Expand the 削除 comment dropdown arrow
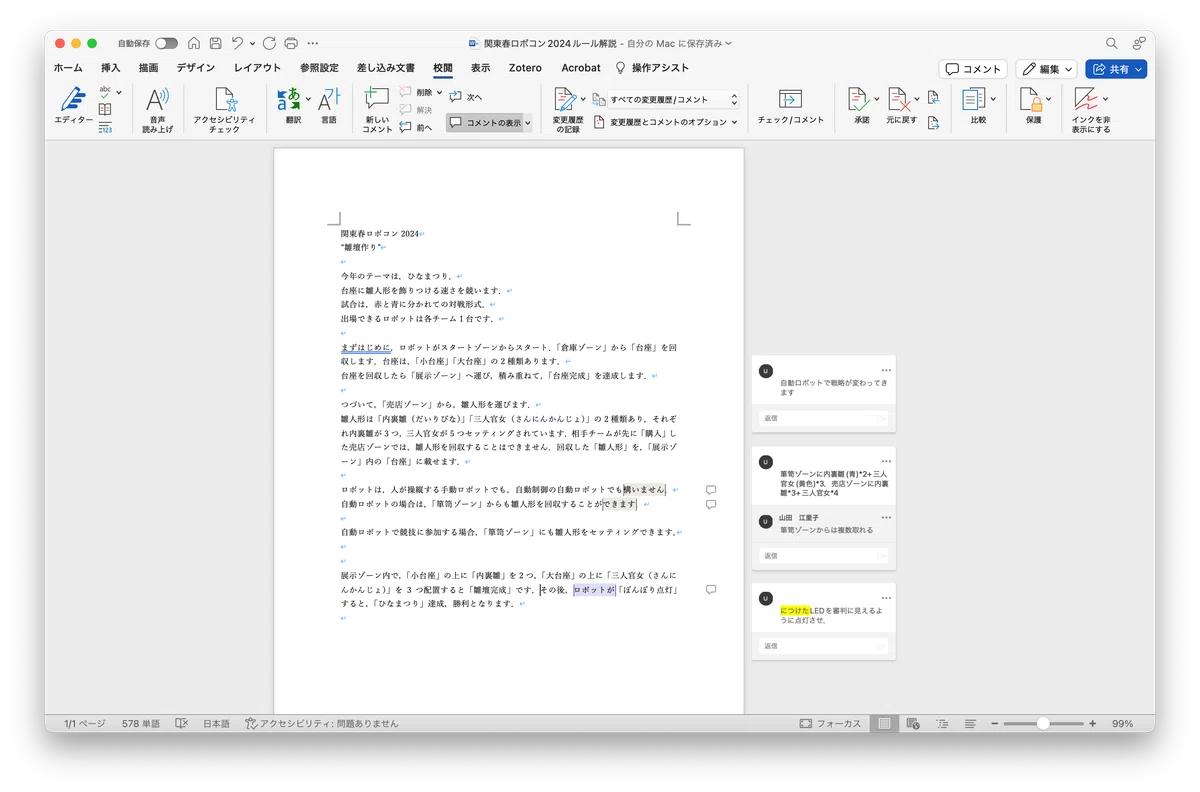 [x=439, y=92]
